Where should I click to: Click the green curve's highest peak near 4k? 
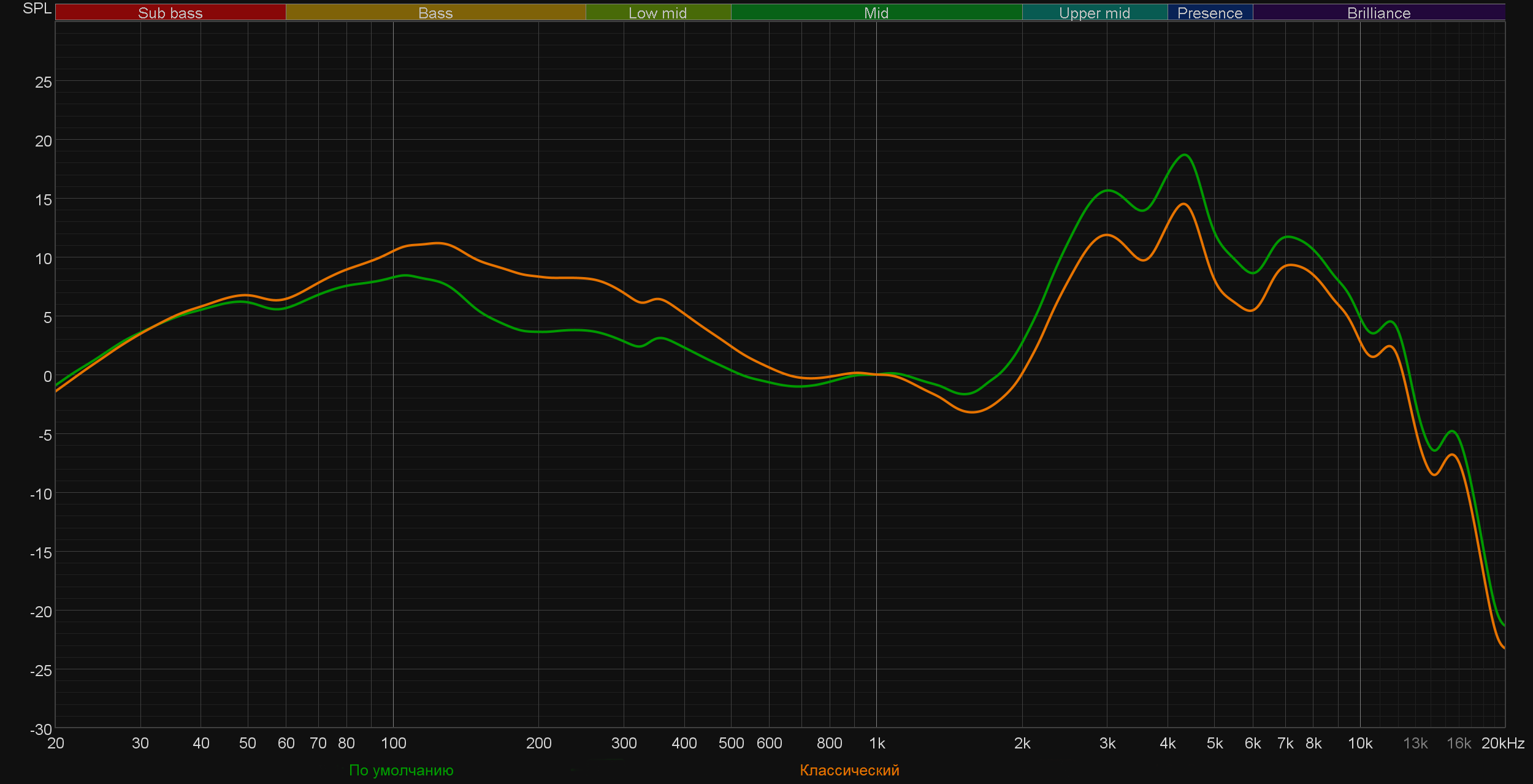[x=1185, y=155]
